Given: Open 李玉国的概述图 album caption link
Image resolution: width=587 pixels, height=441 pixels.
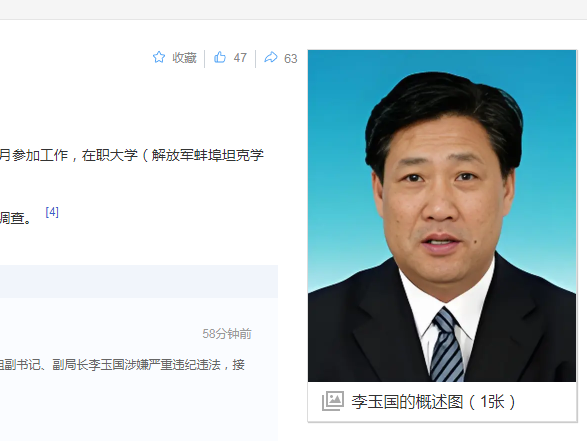Looking at the screenshot, I should 407,402.
